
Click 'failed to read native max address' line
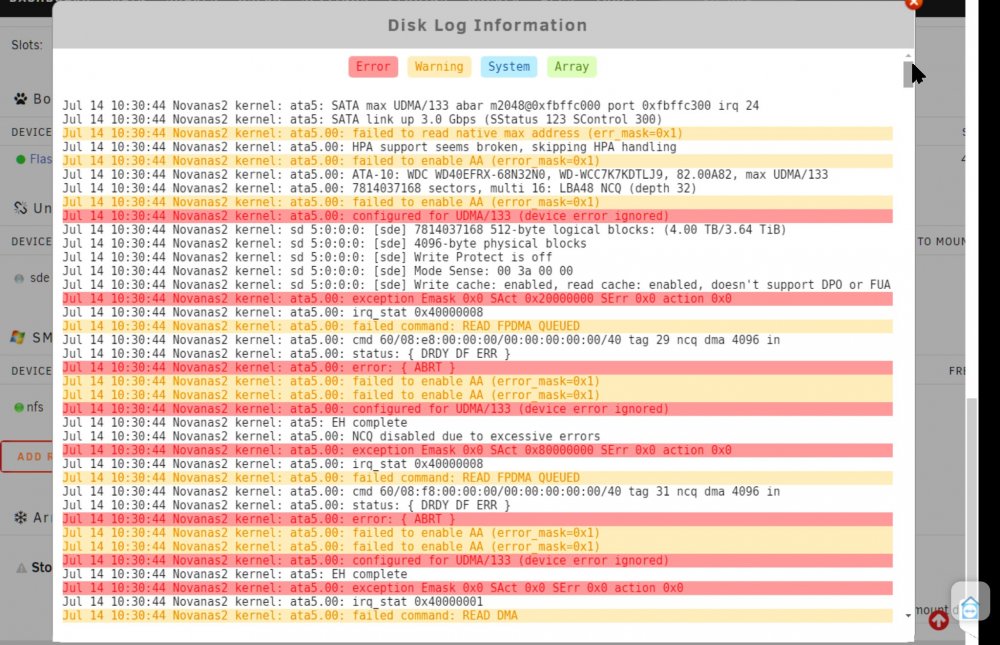coord(477,133)
